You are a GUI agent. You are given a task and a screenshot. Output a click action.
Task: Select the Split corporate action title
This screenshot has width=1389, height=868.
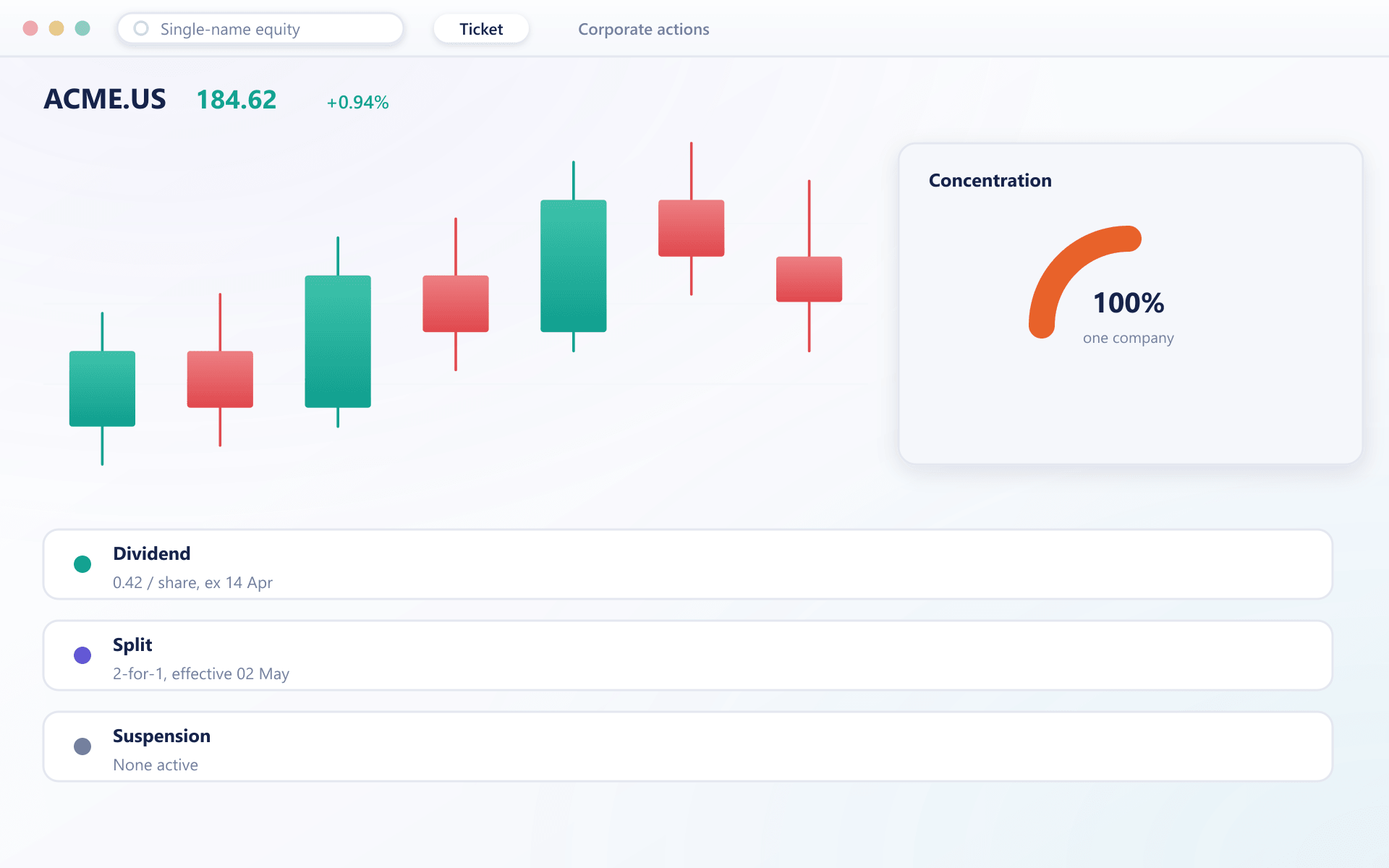coord(132,644)
